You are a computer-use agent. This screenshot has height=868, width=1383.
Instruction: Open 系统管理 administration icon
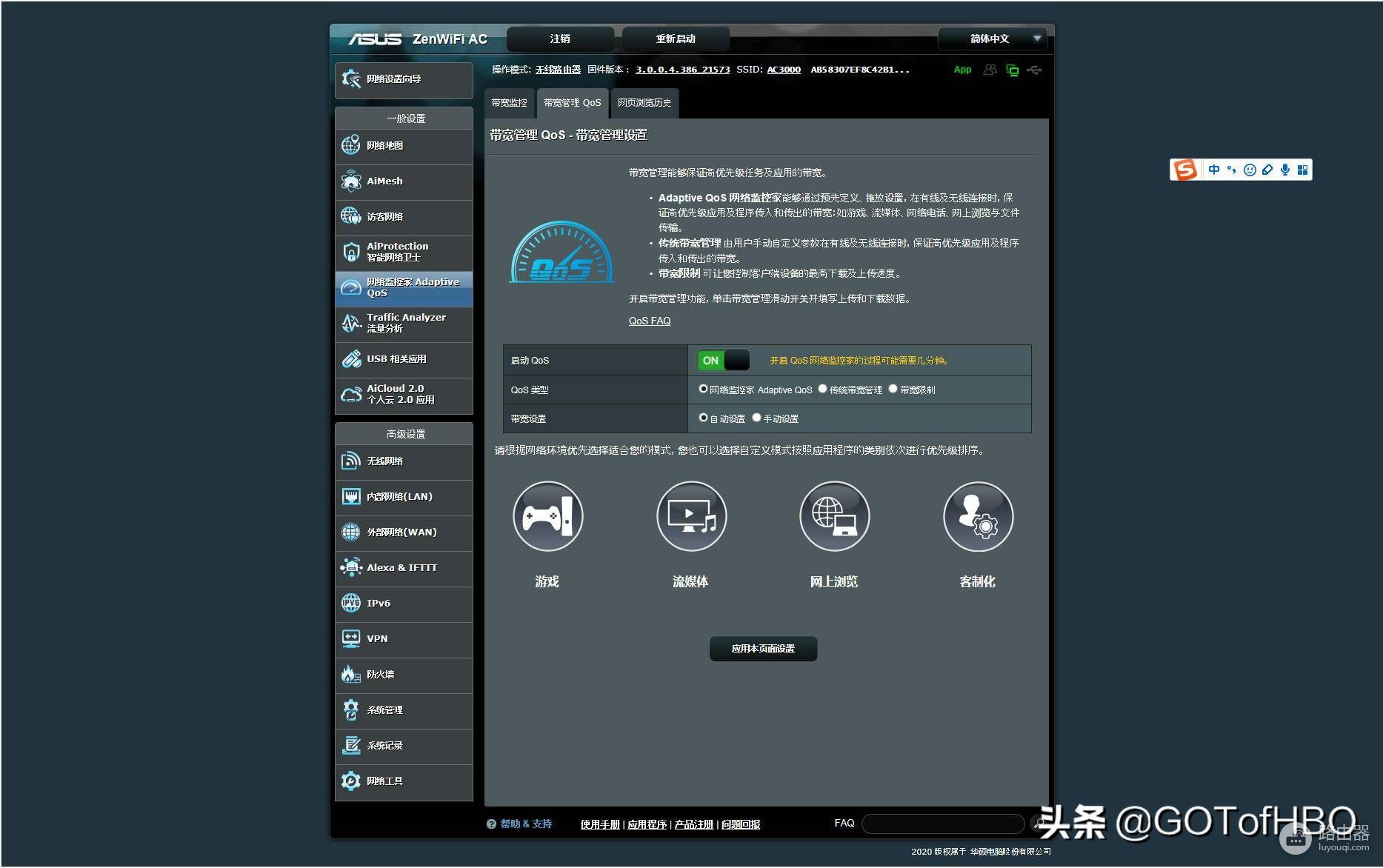[x=351, y=710]
